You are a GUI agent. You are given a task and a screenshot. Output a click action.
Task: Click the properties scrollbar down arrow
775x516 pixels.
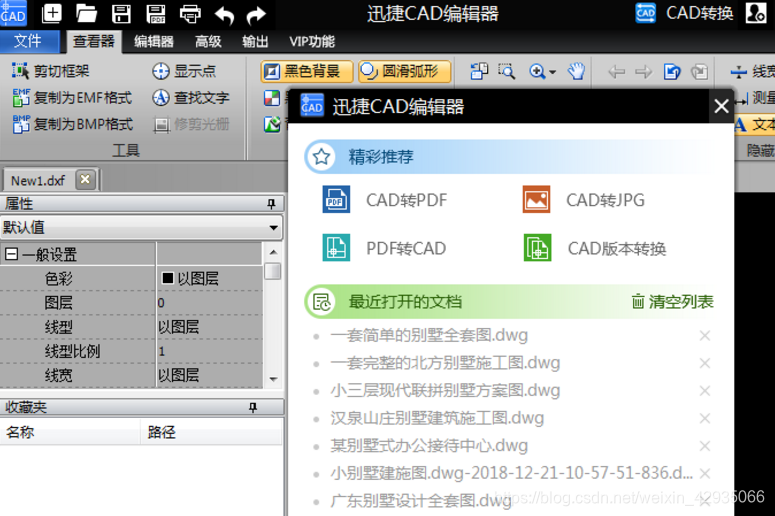(273, 379)
